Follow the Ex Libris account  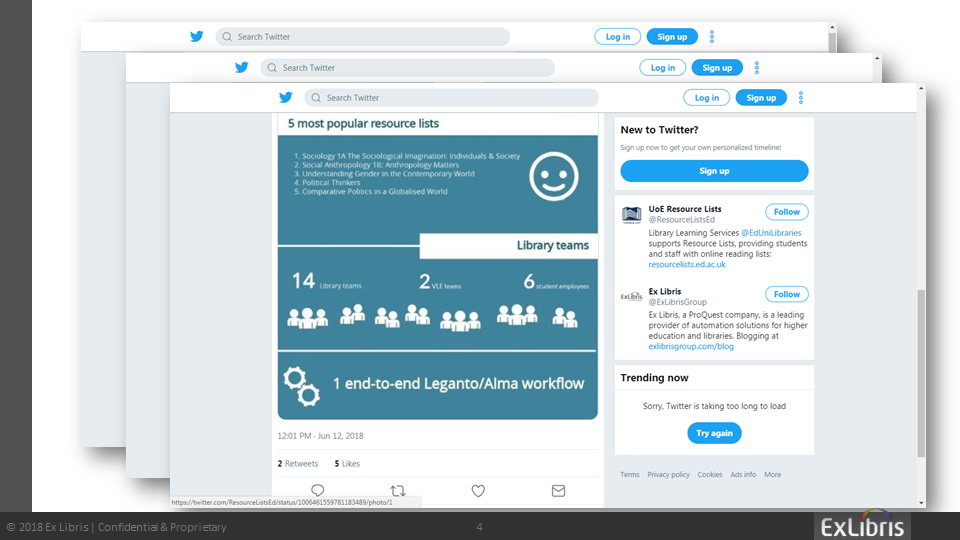pos(786,294)
